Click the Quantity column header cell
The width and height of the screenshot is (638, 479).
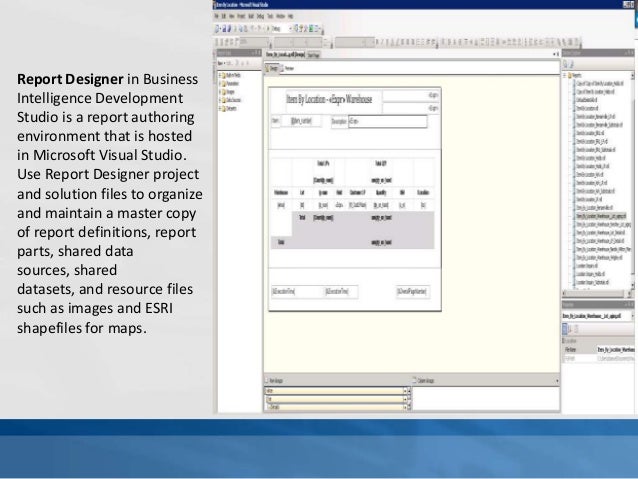(x=381, y=193)
